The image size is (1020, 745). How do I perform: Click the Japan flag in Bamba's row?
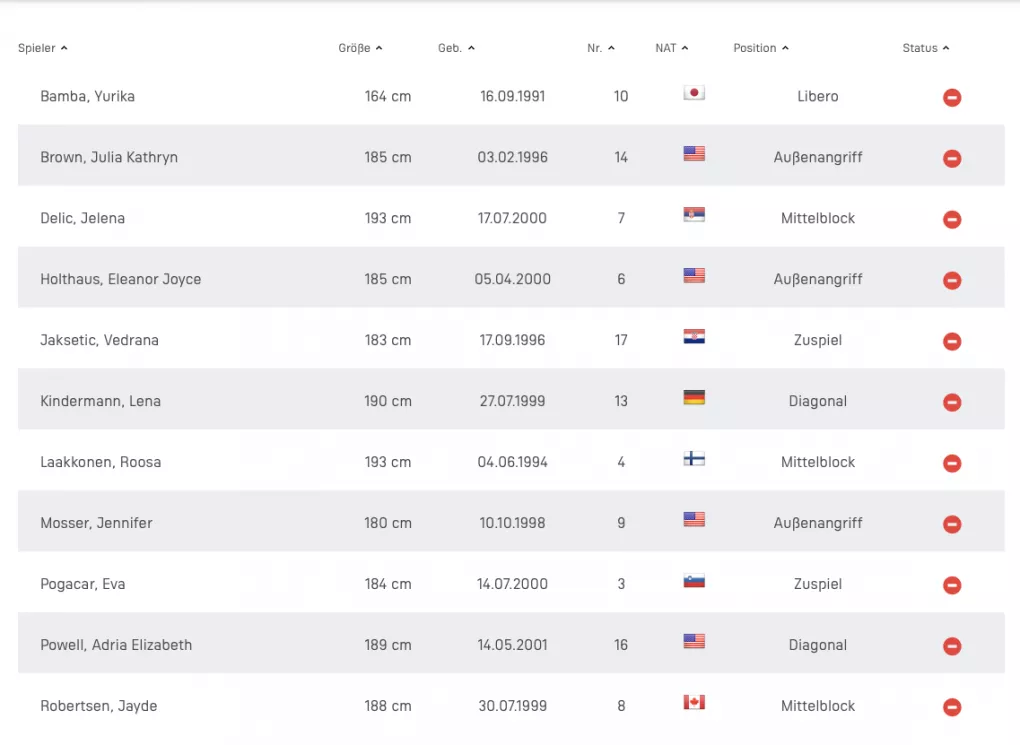[694, 93]
